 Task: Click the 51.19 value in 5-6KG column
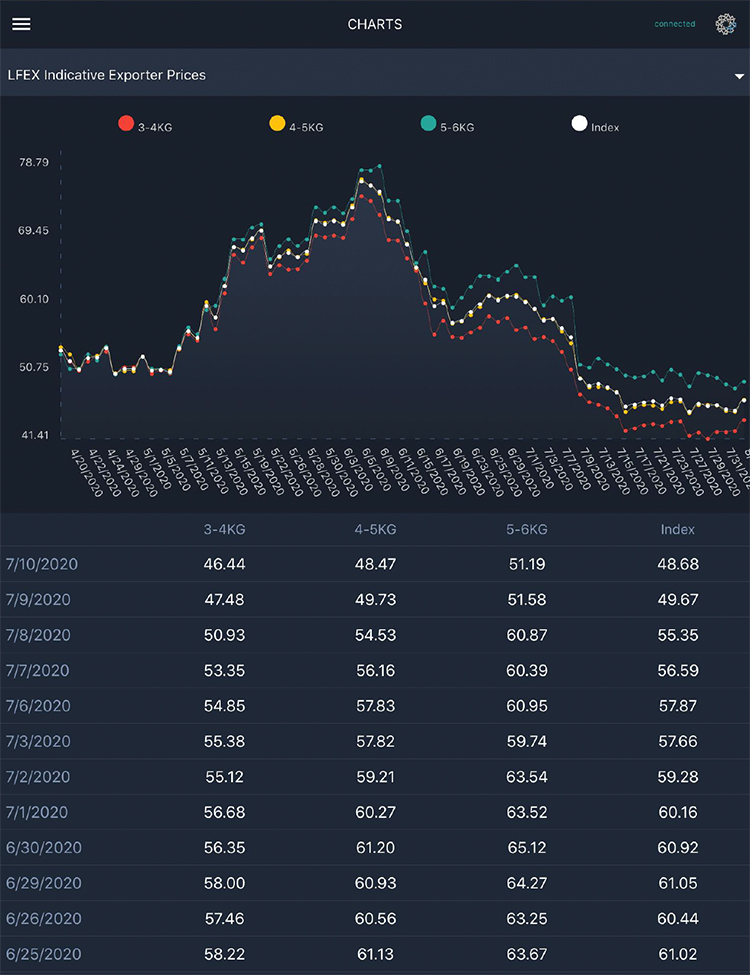click(527, 564)
